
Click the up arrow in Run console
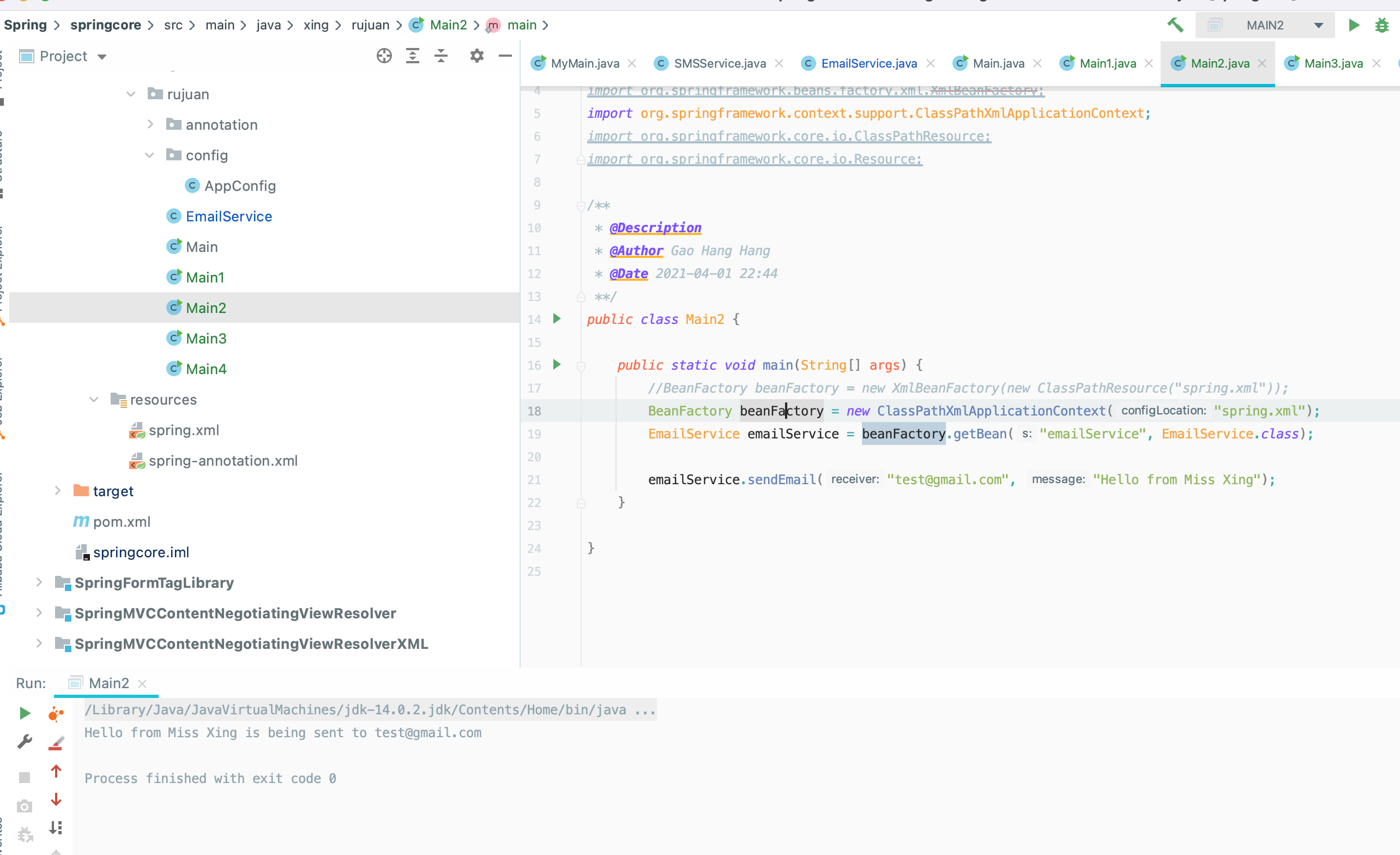[x=56, y=771]
